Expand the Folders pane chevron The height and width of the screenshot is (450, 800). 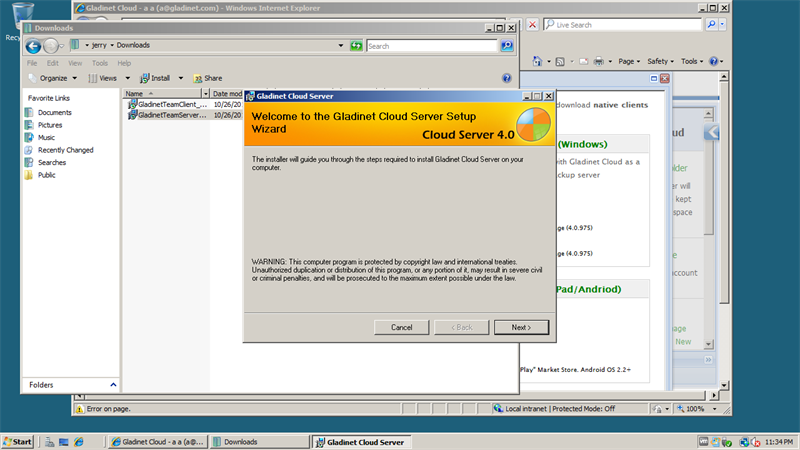[113, 385]
